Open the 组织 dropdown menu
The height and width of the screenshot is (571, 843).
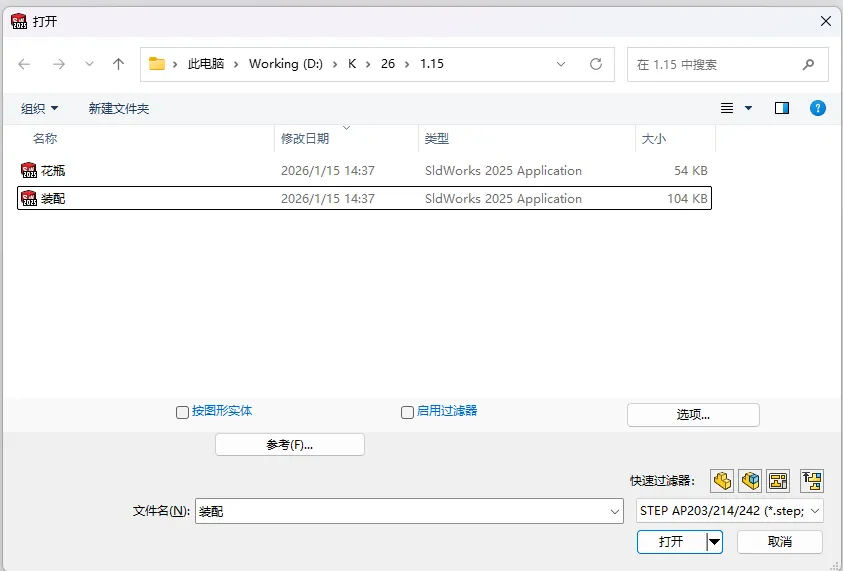(x=39, y=109)
